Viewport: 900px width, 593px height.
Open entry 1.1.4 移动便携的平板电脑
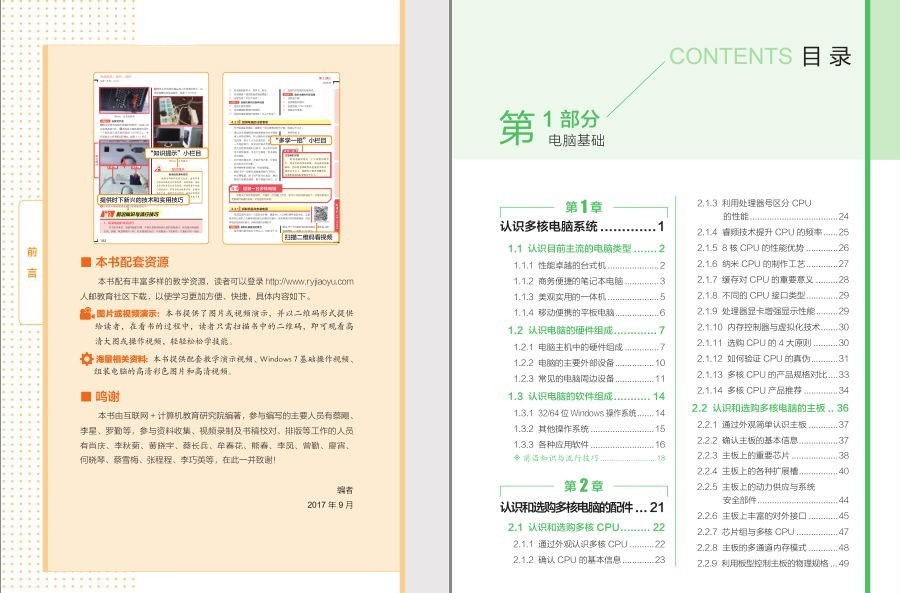[589, 313]
